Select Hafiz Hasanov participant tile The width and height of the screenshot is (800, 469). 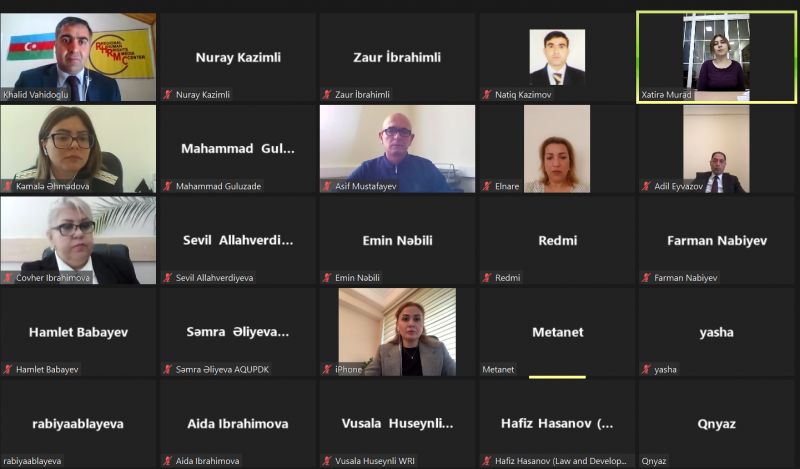point(557,424)
